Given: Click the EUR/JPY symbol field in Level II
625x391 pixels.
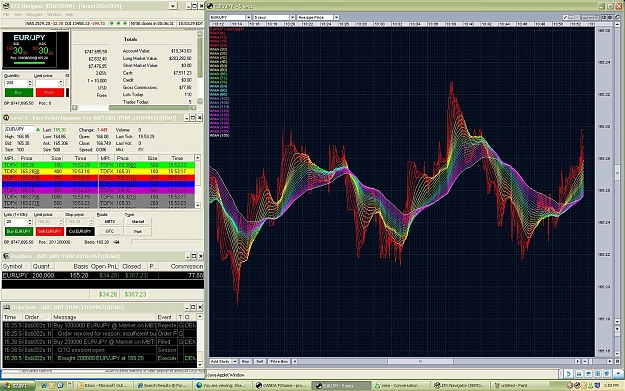Looking at the screenshot, I should [20, 129].
